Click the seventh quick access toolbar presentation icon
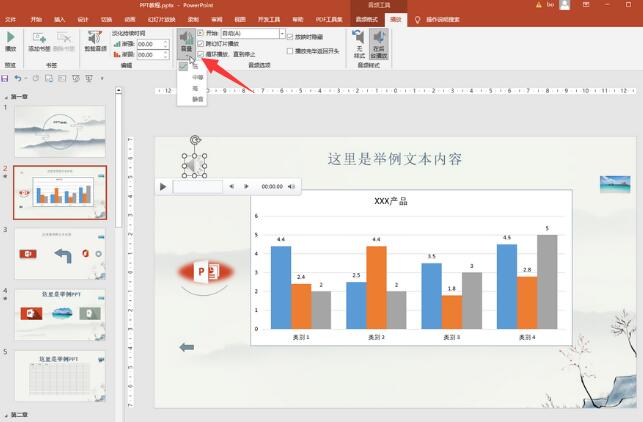The height and width of the screenshot is (422, 643). (x=89, y=78)
